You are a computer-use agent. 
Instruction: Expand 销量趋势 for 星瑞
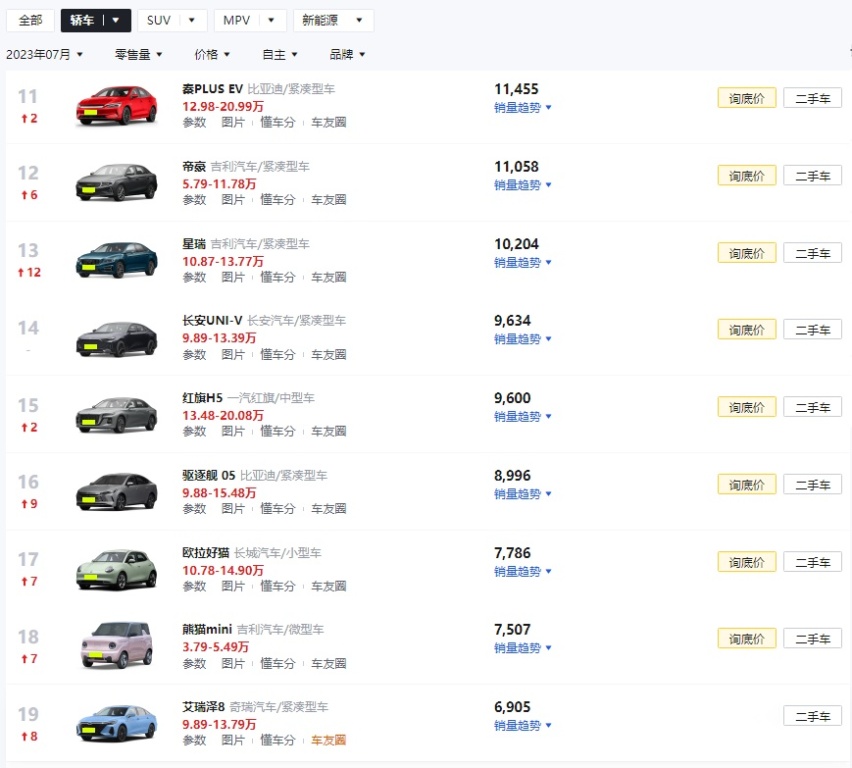coord(523,263)
